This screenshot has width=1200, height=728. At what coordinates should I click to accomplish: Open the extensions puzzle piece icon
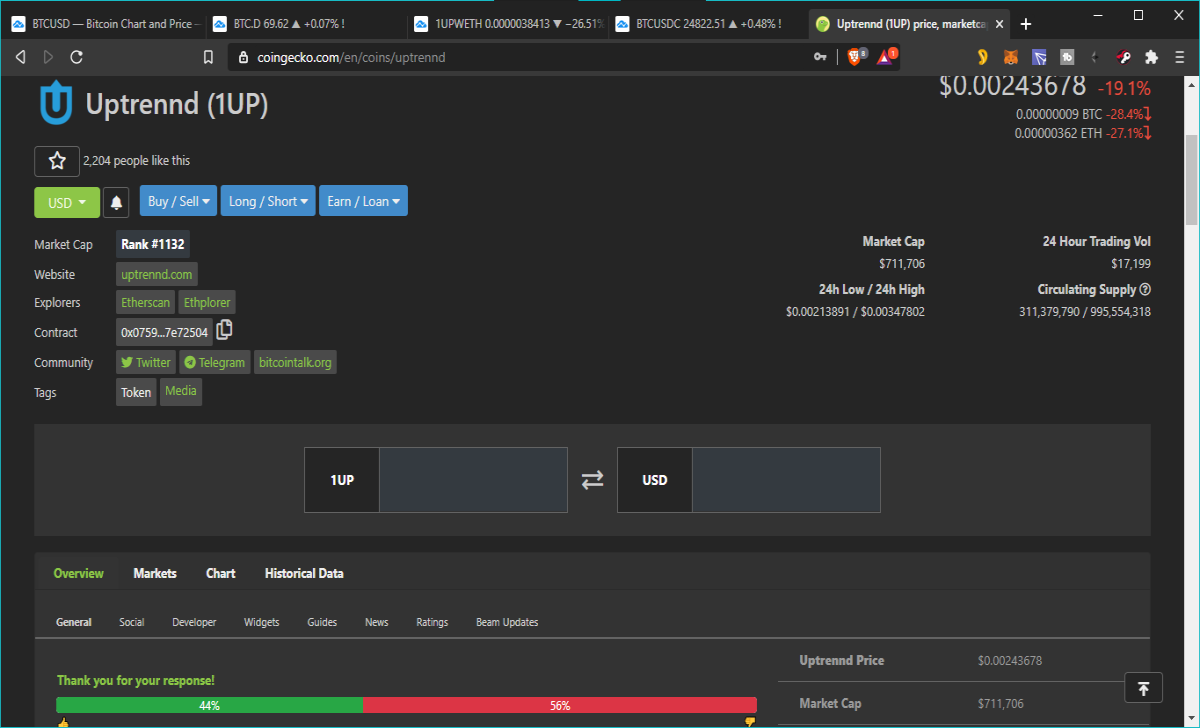1151,58
